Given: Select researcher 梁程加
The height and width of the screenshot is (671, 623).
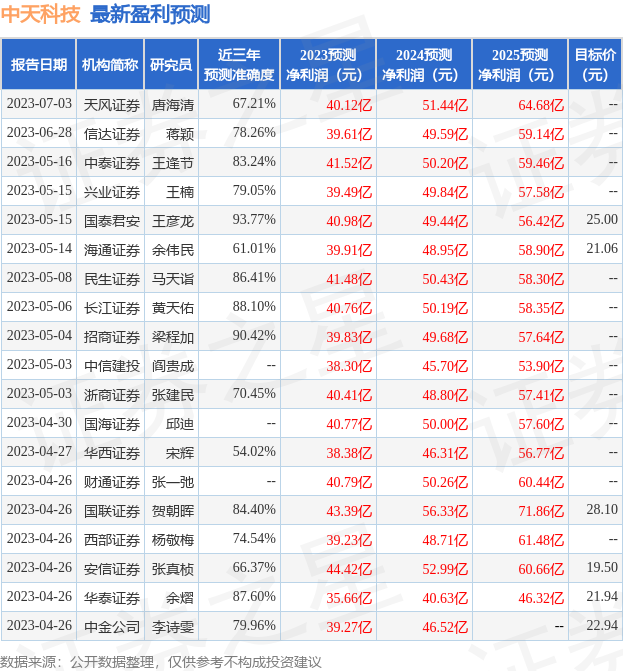Looking at the screenshot, I should coord(173,337).
